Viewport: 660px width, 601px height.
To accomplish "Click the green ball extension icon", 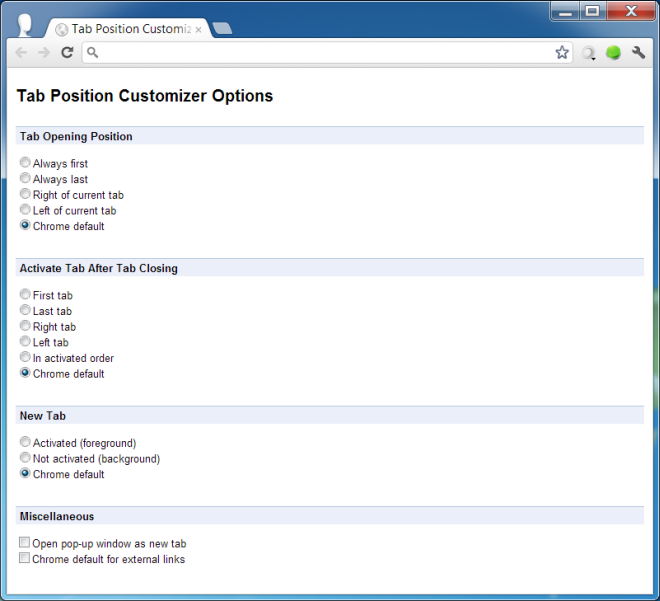I will 613,53.
